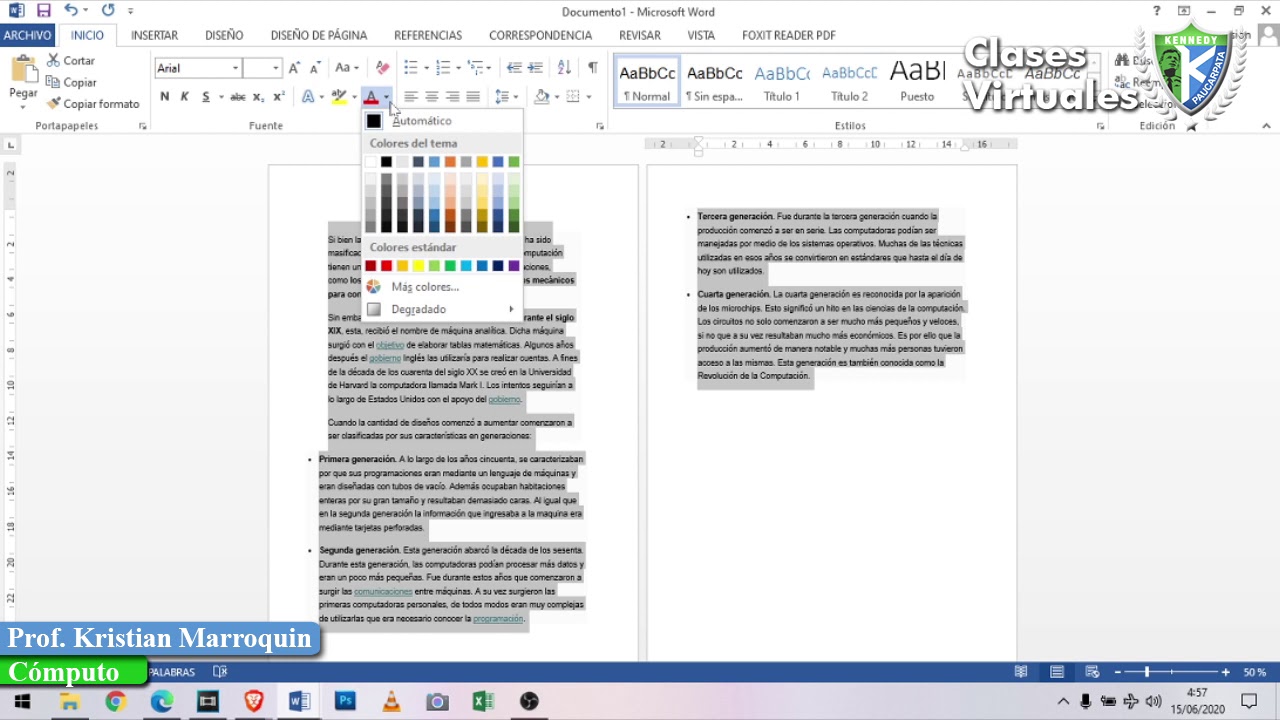Click the Pegar clipboard icon

click(23, 70)
